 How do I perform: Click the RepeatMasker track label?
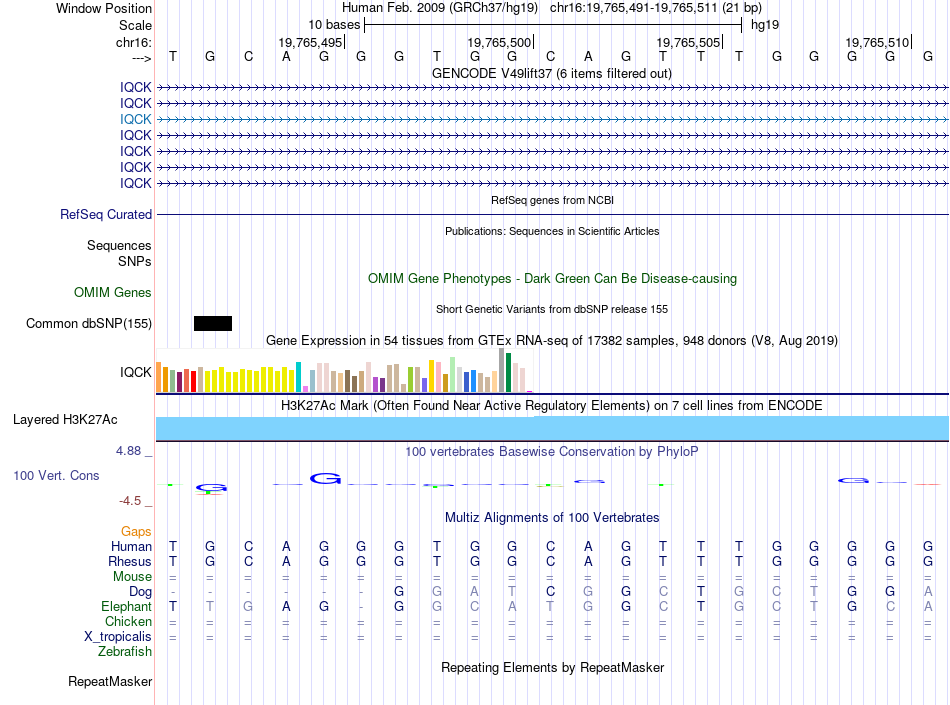point(110,681)
